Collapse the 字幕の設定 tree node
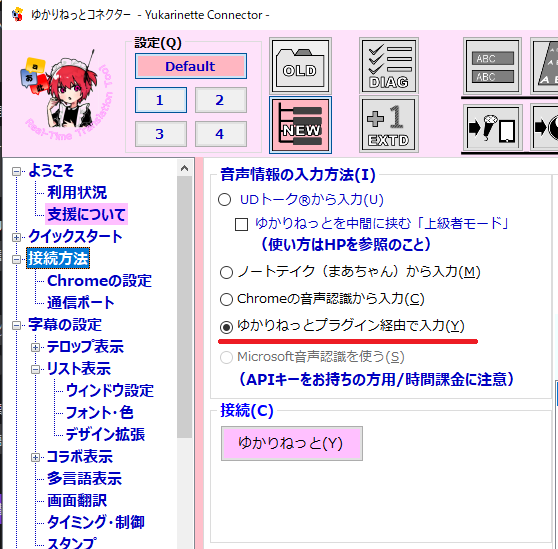 [x=16, y=325]
